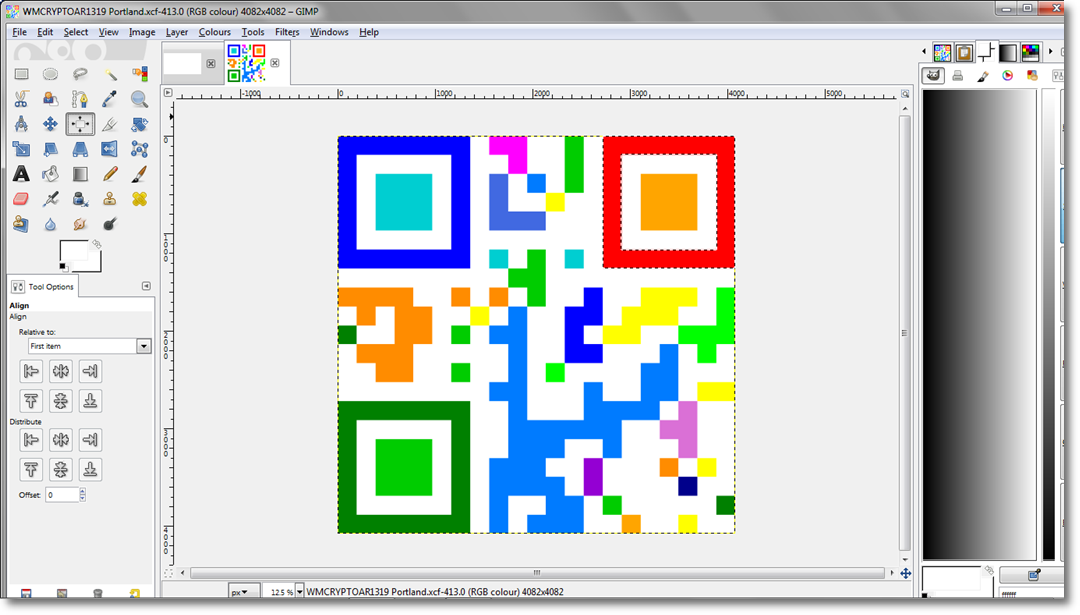This screenshot has width=1080, height=615.
Task: Pick the Perspective Clone tool
Action: pyautogui.click(x=21, y=224)
